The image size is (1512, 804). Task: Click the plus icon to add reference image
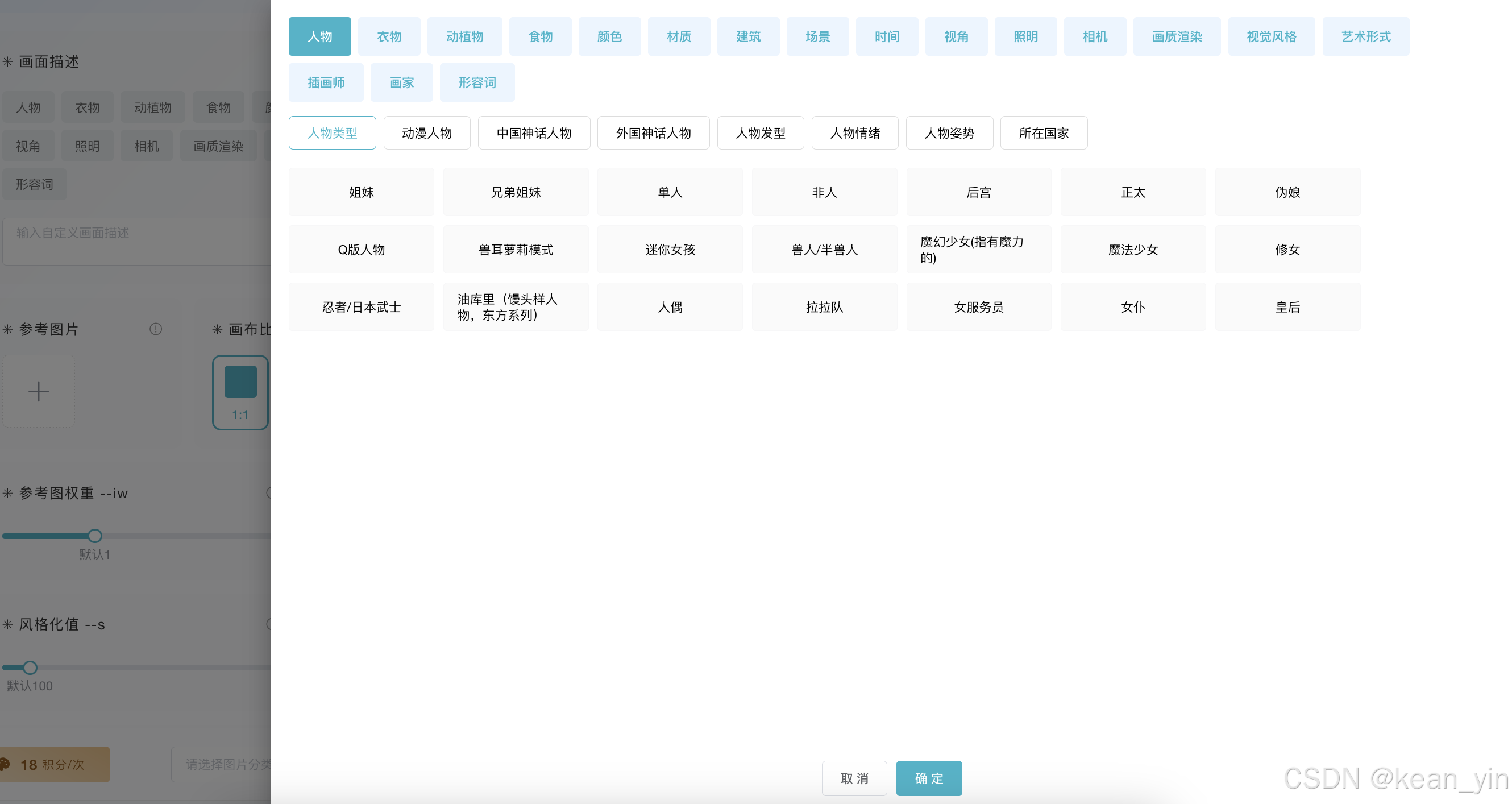click(x=39, y=391)
